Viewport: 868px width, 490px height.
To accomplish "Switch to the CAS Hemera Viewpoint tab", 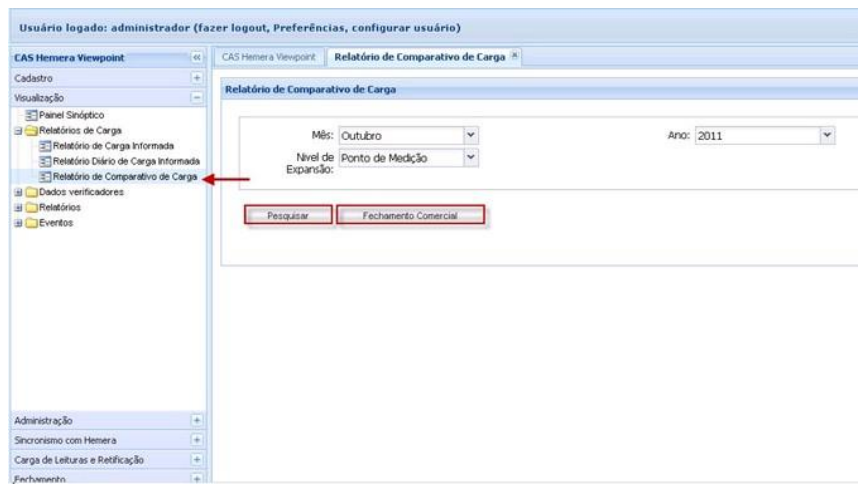I will pos(269,58).
